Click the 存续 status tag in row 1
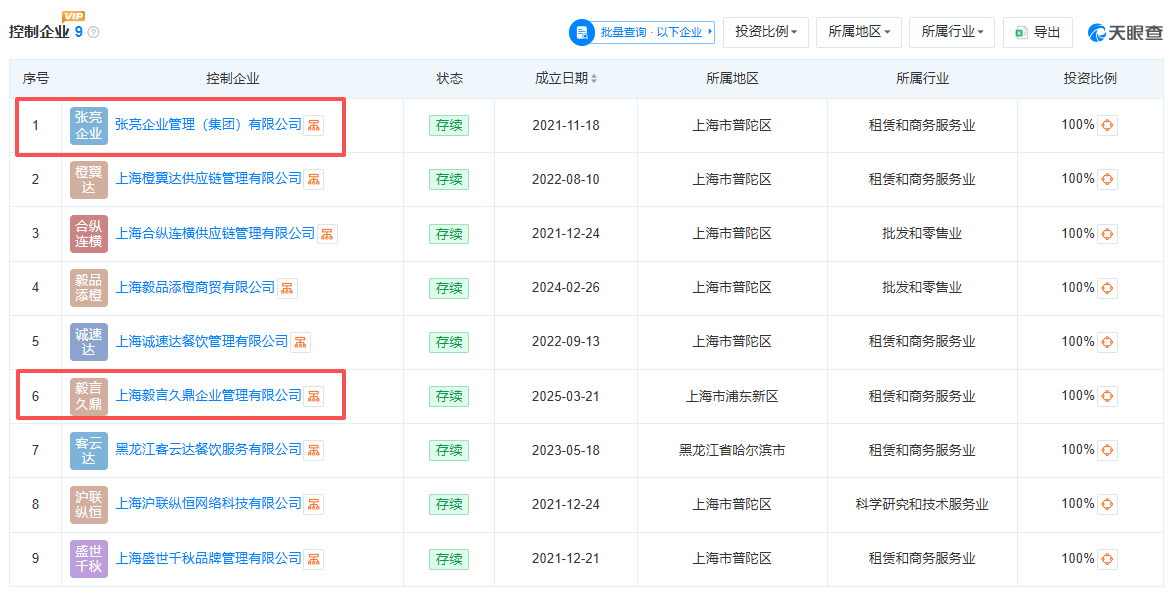The height and width of the screenshot is (598, 1174). click(x=449, y=125)
